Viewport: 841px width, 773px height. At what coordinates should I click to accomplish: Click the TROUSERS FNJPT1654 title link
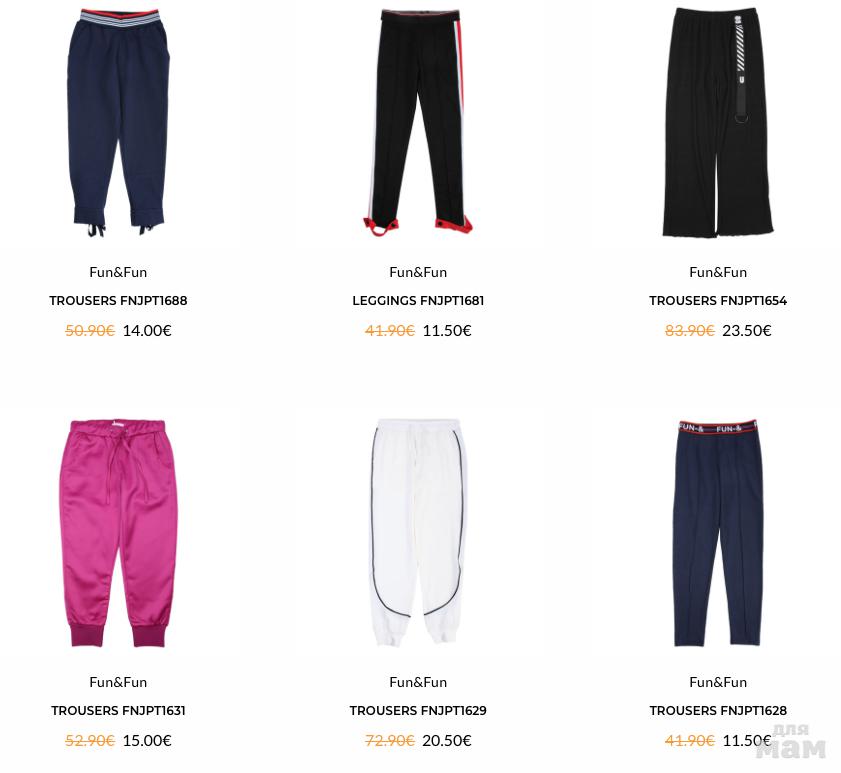click(718, 300)
